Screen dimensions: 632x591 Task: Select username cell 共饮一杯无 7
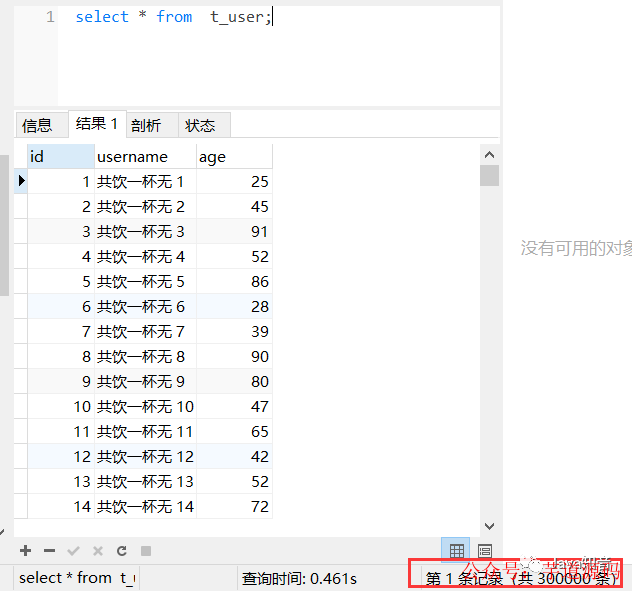(145, 331)
